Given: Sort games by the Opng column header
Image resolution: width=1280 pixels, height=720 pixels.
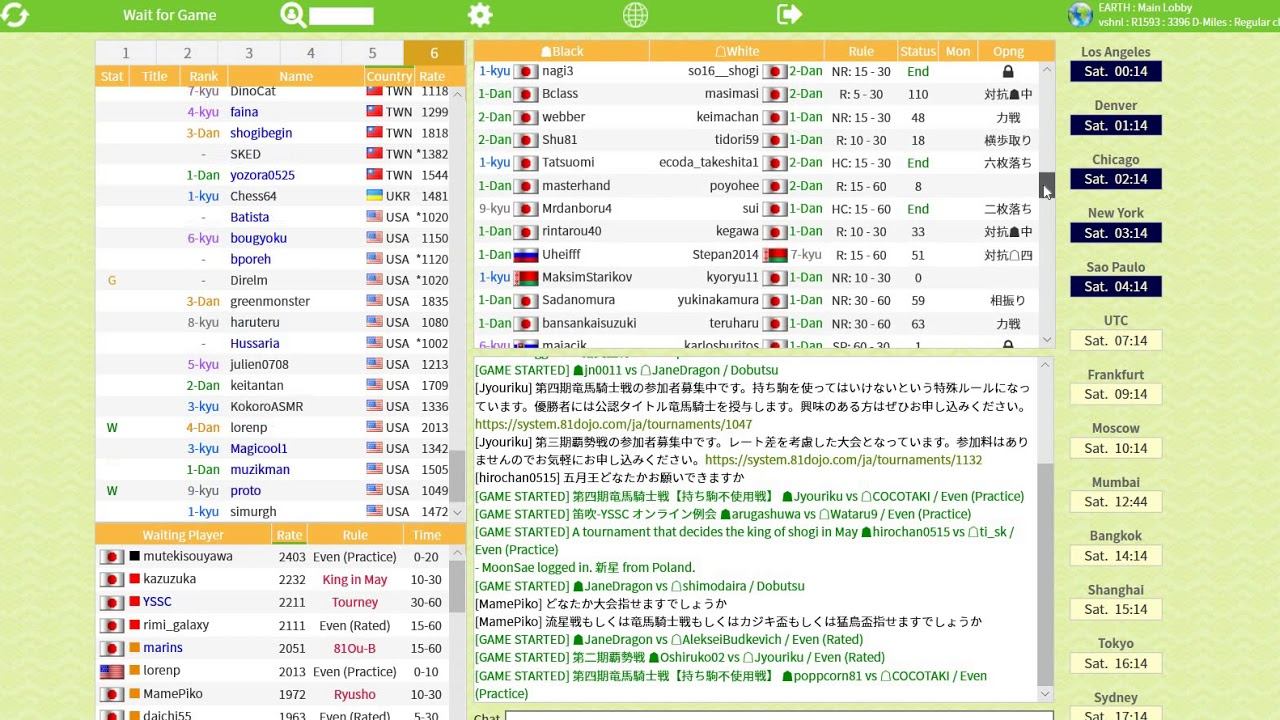Looking at the screenshot, I should pos(1008,51).
